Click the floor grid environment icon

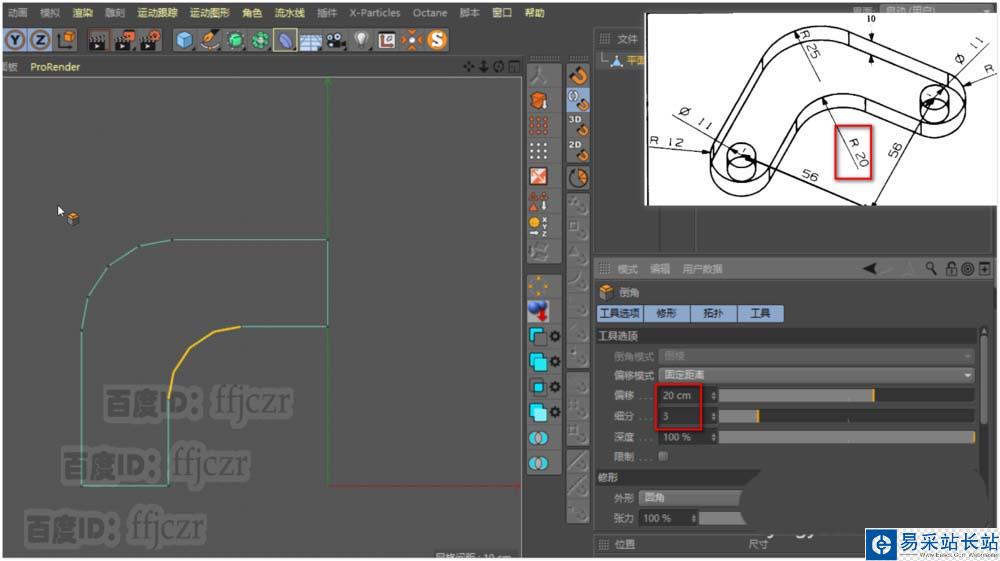311,41
